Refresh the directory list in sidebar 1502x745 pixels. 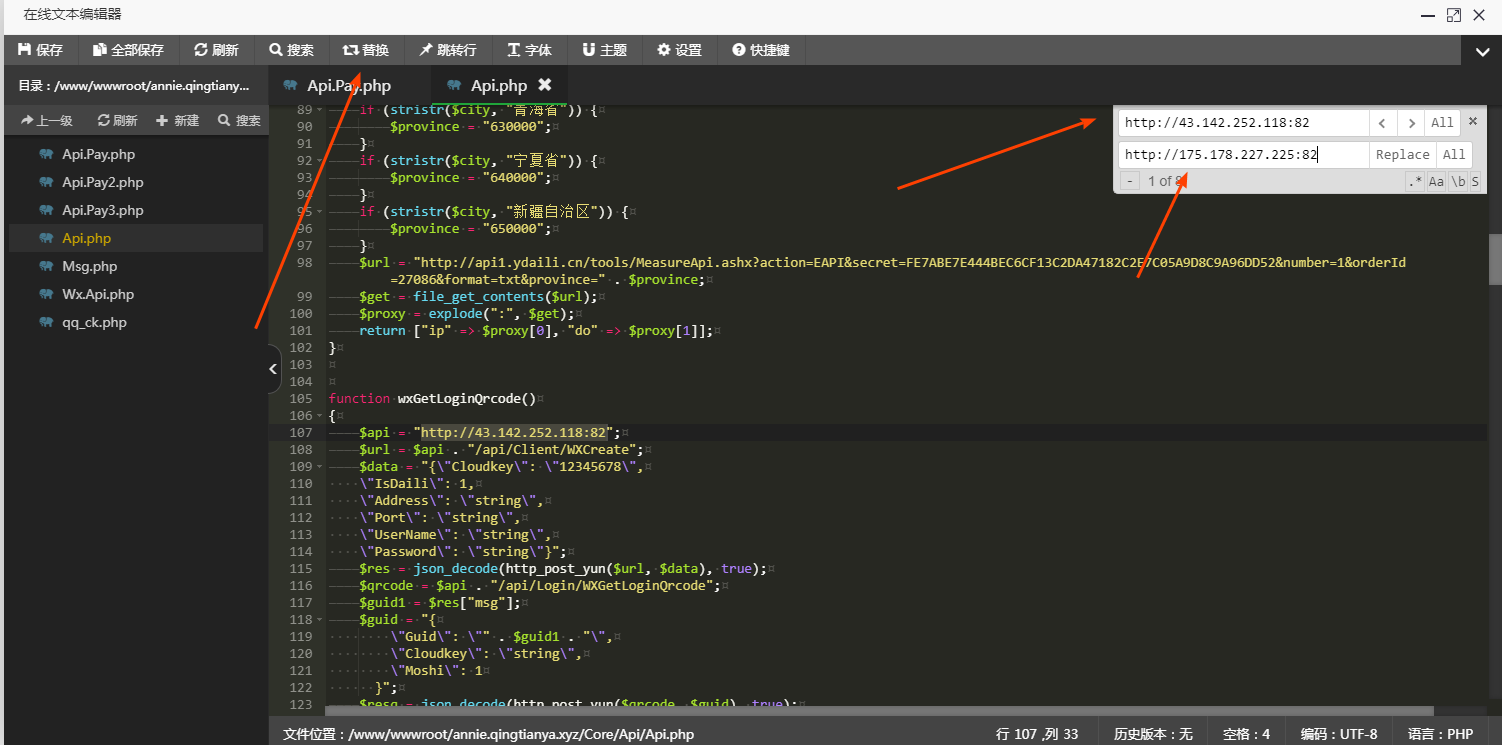point(117,120)
